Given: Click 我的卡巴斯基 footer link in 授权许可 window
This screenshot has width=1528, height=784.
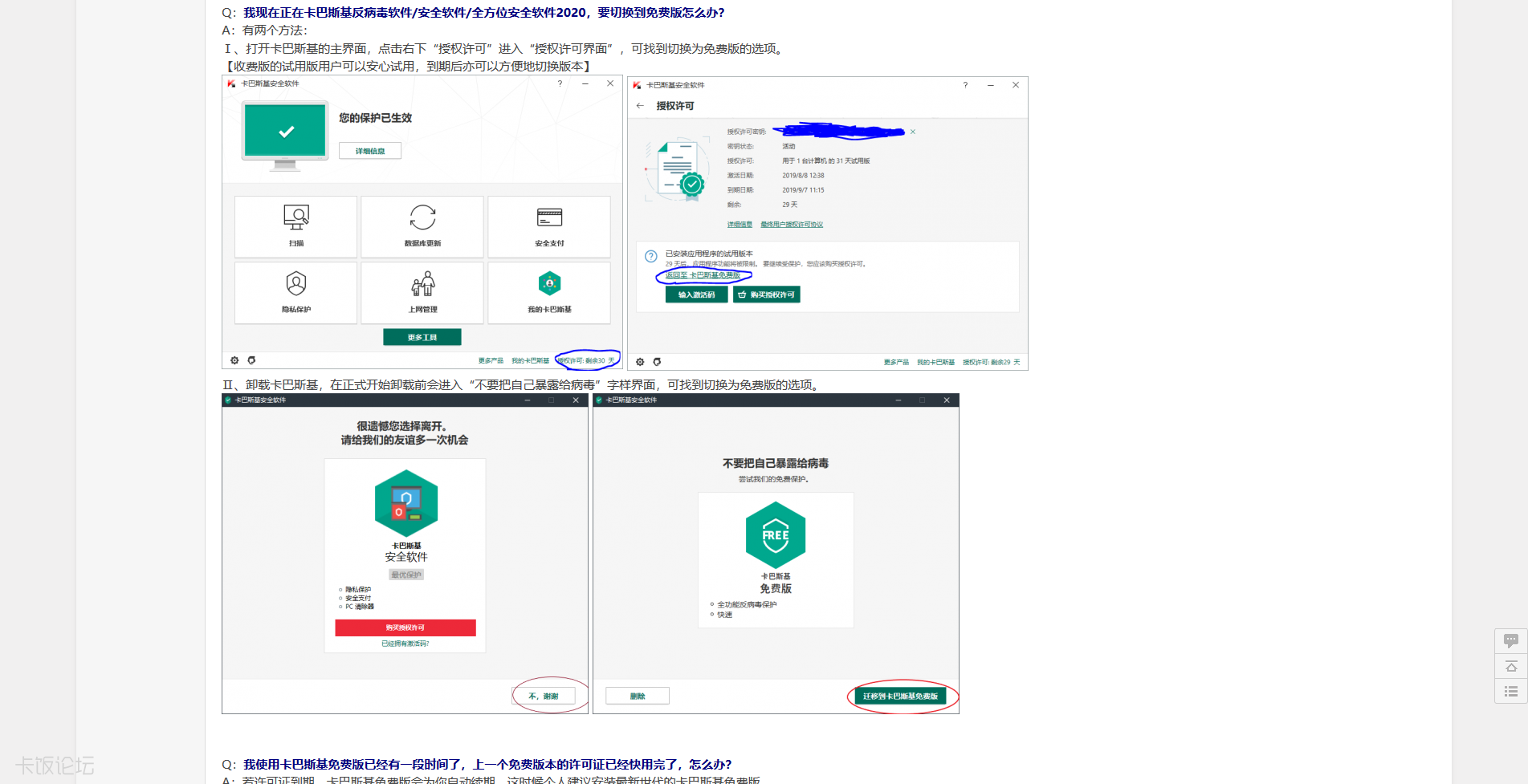Looking at the screenshot, I should coord(935,363).
